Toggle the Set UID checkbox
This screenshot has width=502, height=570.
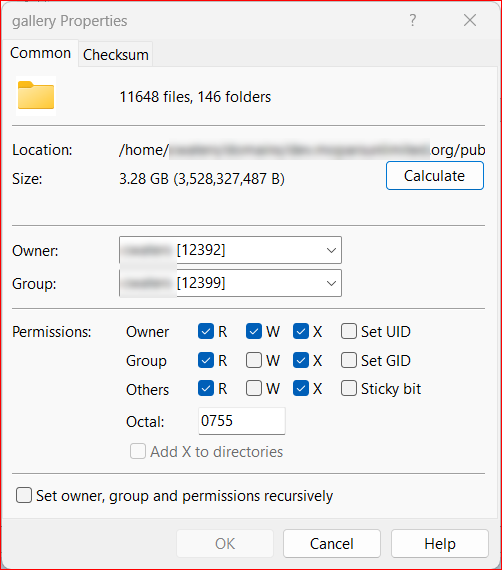(x=349, y=332)
